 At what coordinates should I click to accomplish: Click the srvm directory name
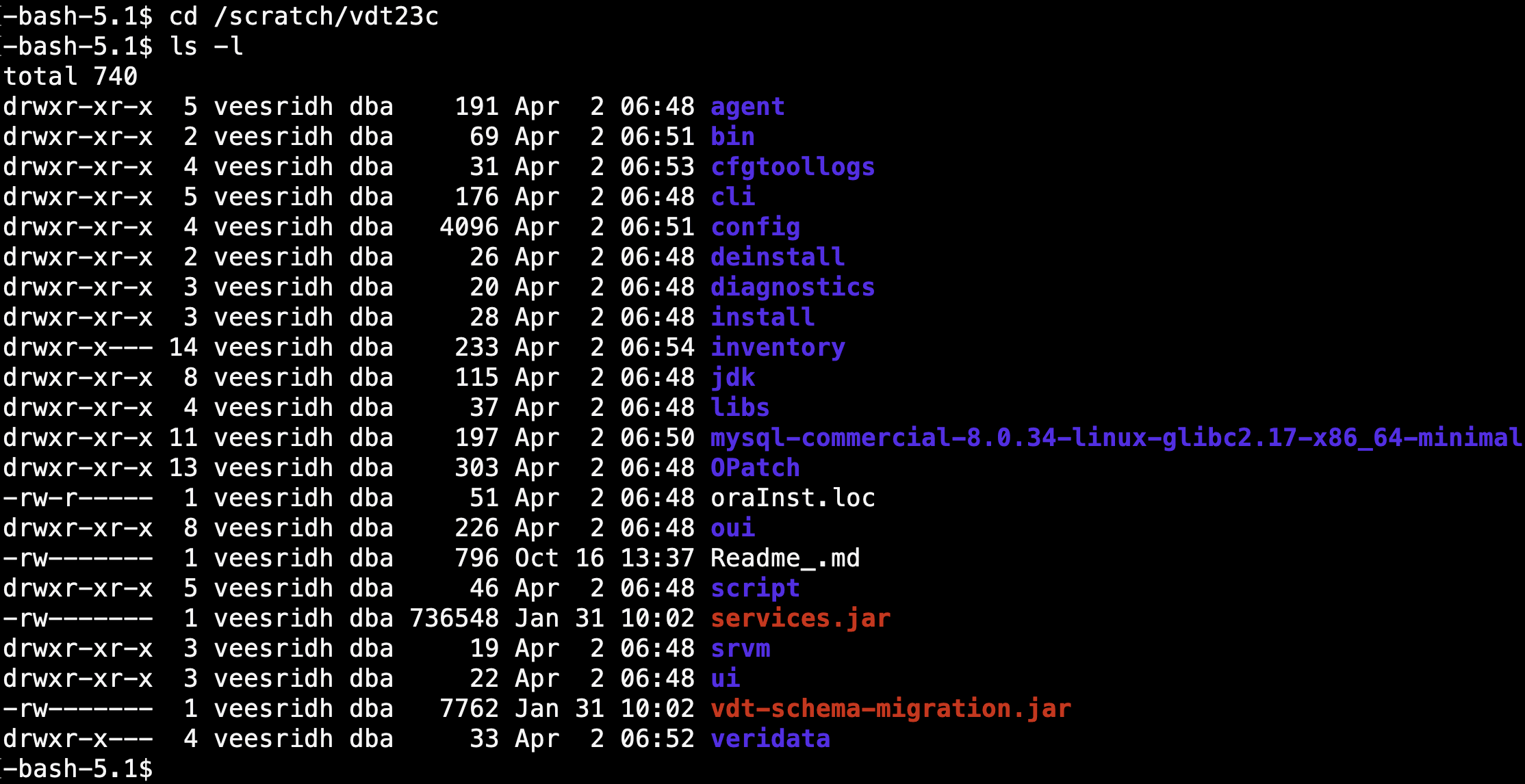[740, 649]
